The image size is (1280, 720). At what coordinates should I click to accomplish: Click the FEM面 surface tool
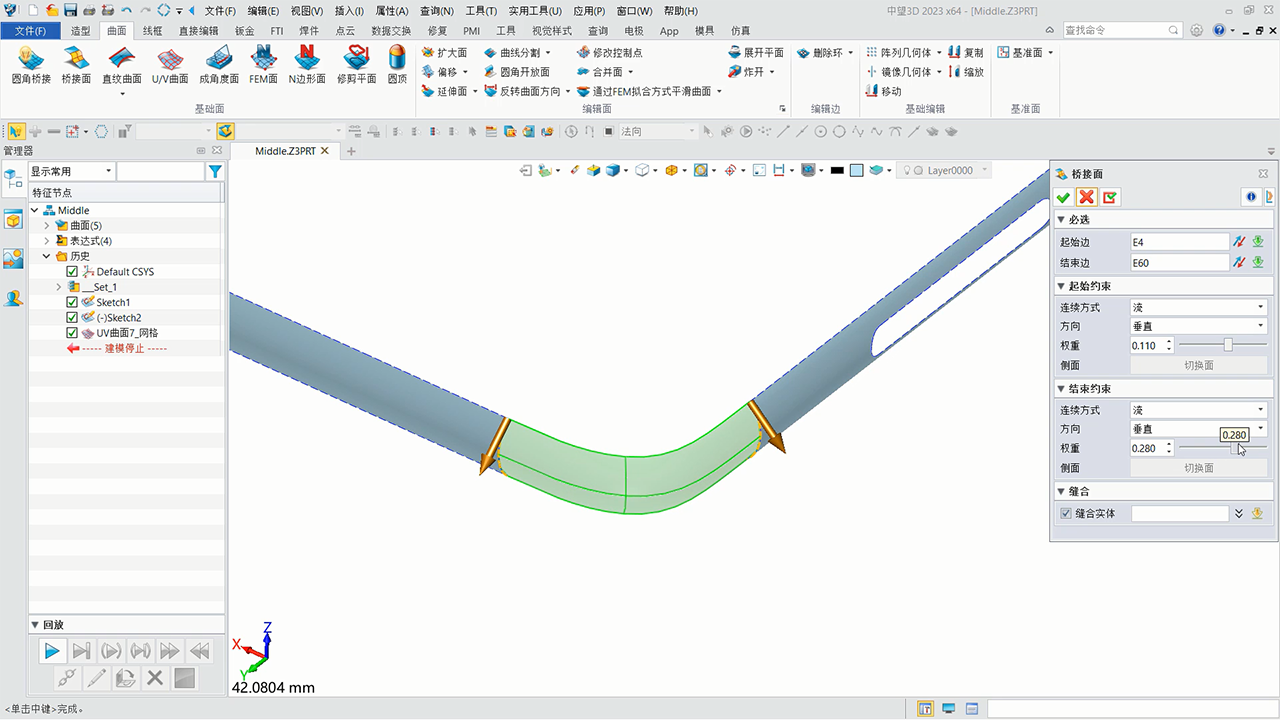click(x=263, y=64)
